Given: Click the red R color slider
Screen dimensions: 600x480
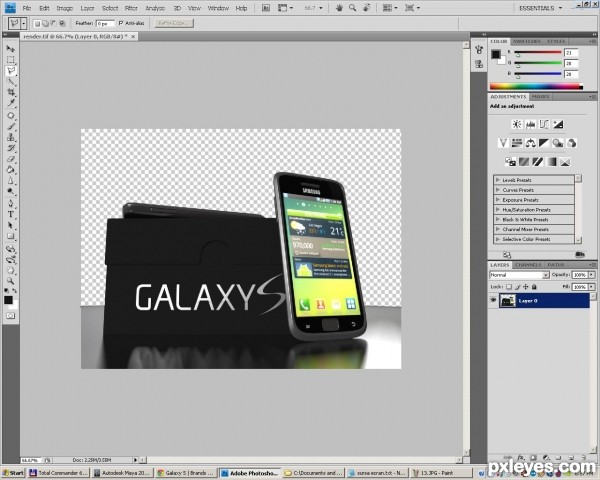Looking at the screenshot, I should pyautogui.click(x=538, y=52).
